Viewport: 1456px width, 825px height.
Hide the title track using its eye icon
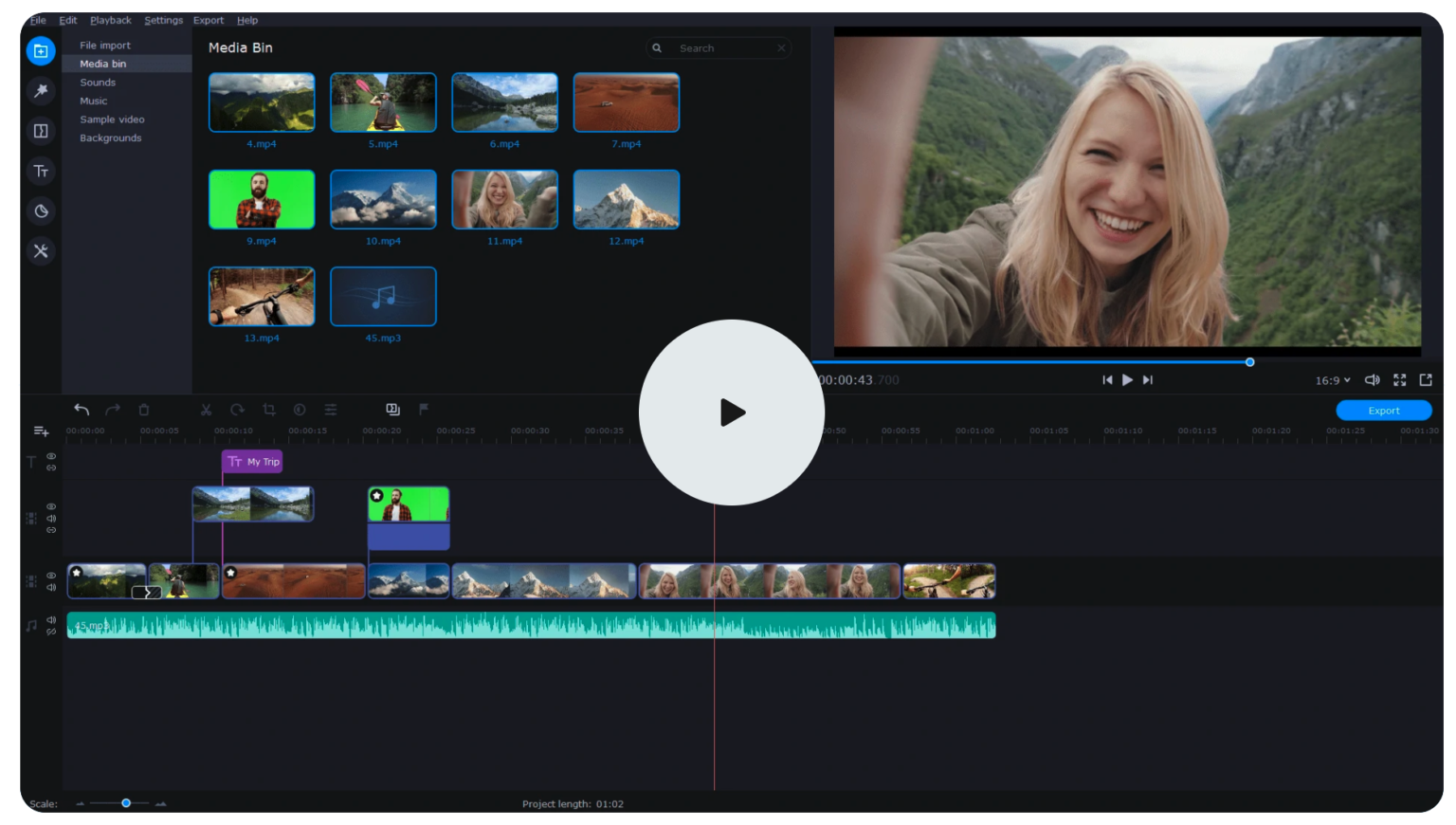tap(51, 456)
